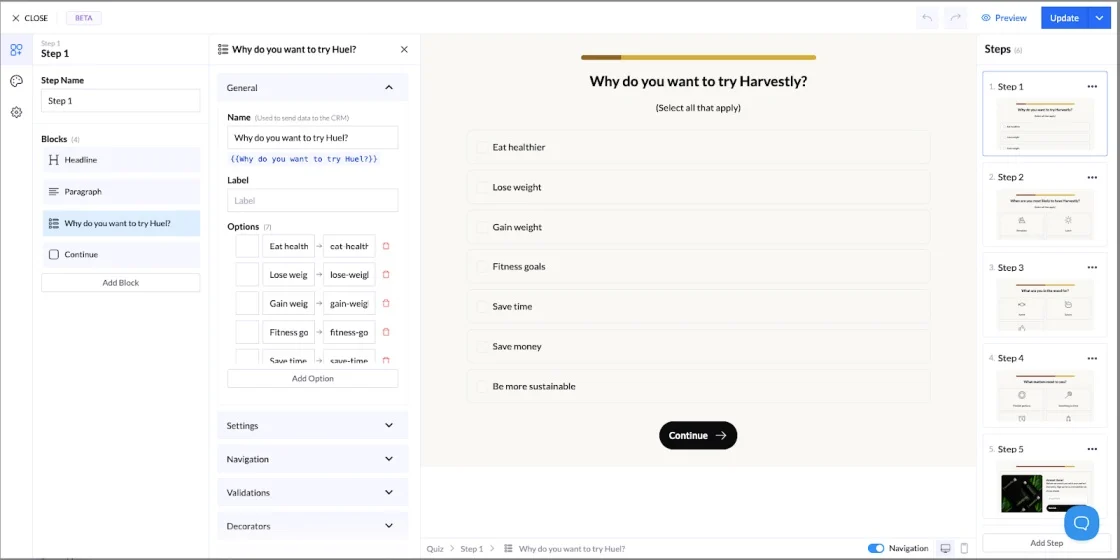The height and width of the screenshot is (560, 1120).
Task: Click the BETA badge
Action: point(84,18)
